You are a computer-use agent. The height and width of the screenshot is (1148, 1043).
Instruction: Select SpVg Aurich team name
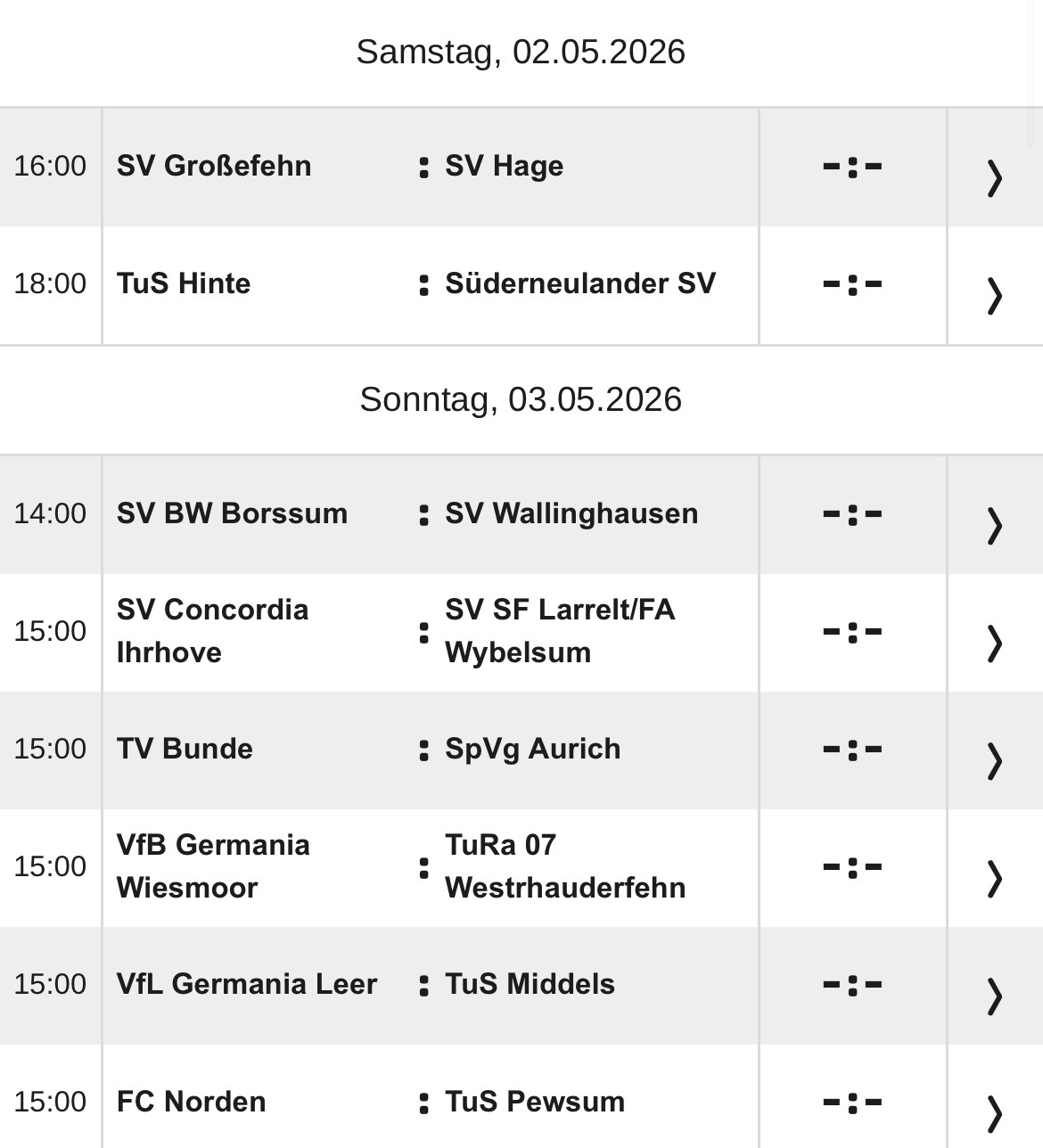(532, 749)
